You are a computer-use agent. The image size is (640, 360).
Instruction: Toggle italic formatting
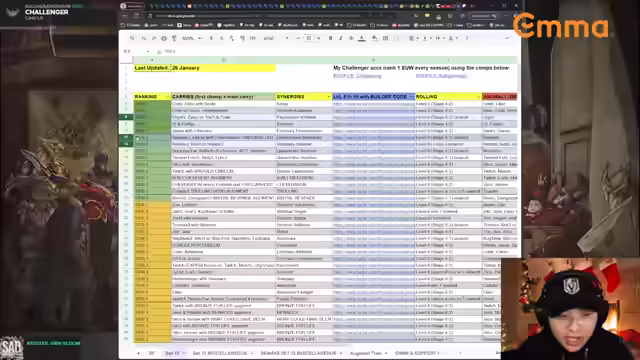[x=340, y=38]
